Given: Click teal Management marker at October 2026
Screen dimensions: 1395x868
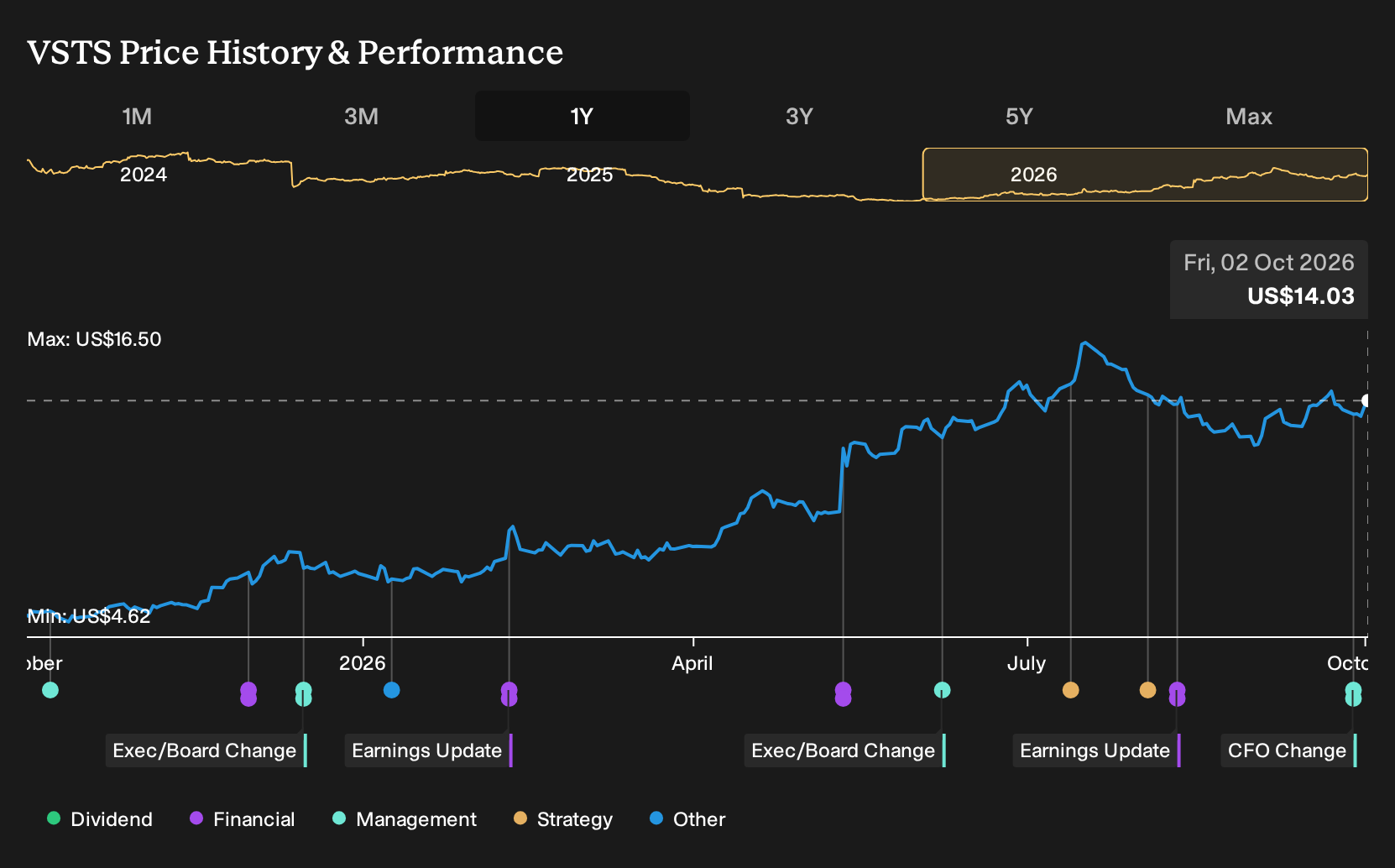Looking at the screenshot, I should [x=1353, y=694].
